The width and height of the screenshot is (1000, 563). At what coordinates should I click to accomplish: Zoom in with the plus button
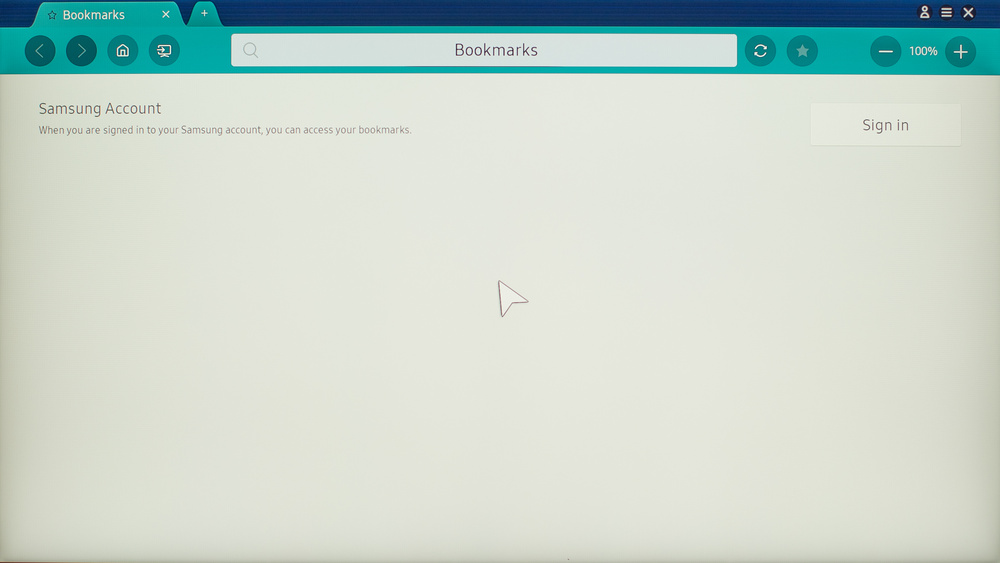coord(960,51)
